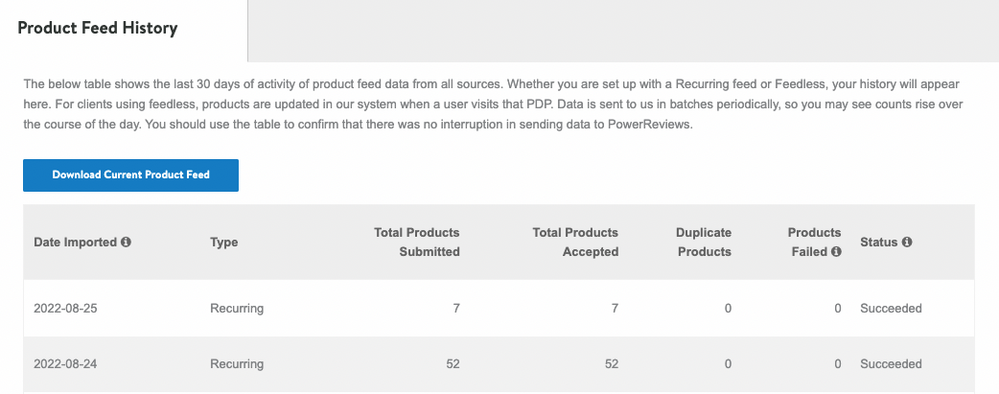
Task: Click the info icon next to Products Failed
Action: (x=836, y=252)
